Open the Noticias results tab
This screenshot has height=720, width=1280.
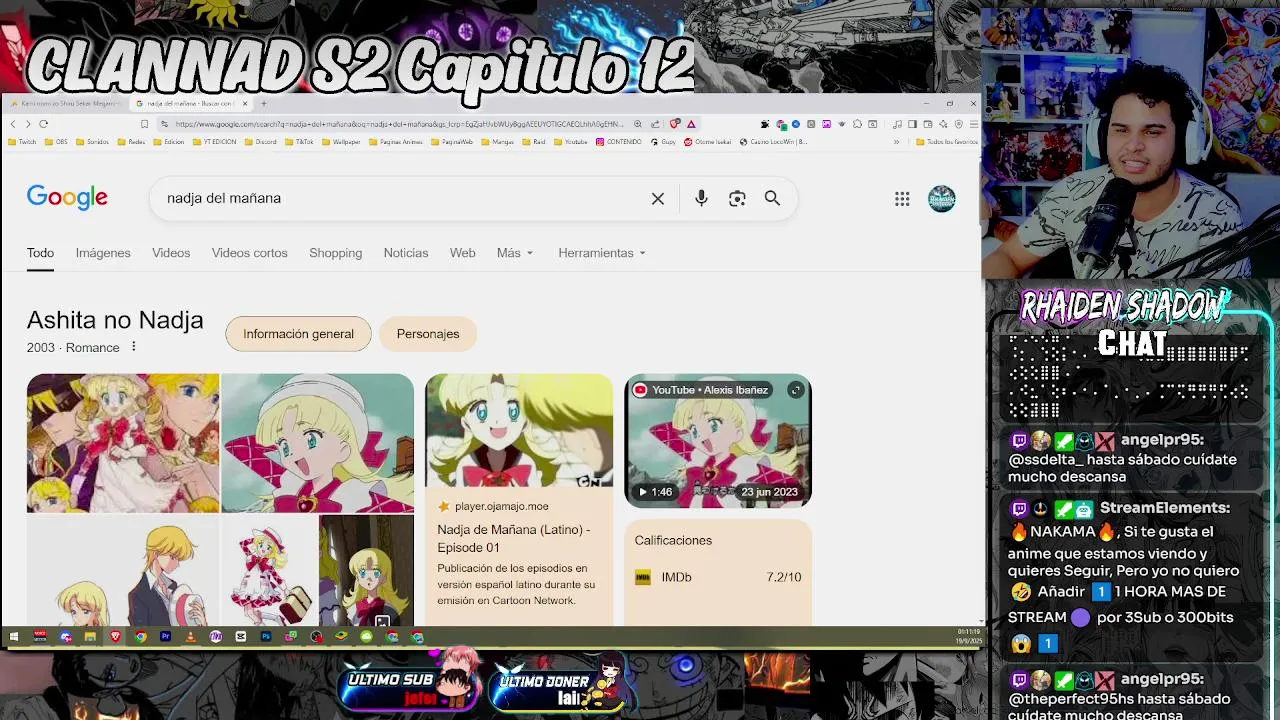(406, 253)
